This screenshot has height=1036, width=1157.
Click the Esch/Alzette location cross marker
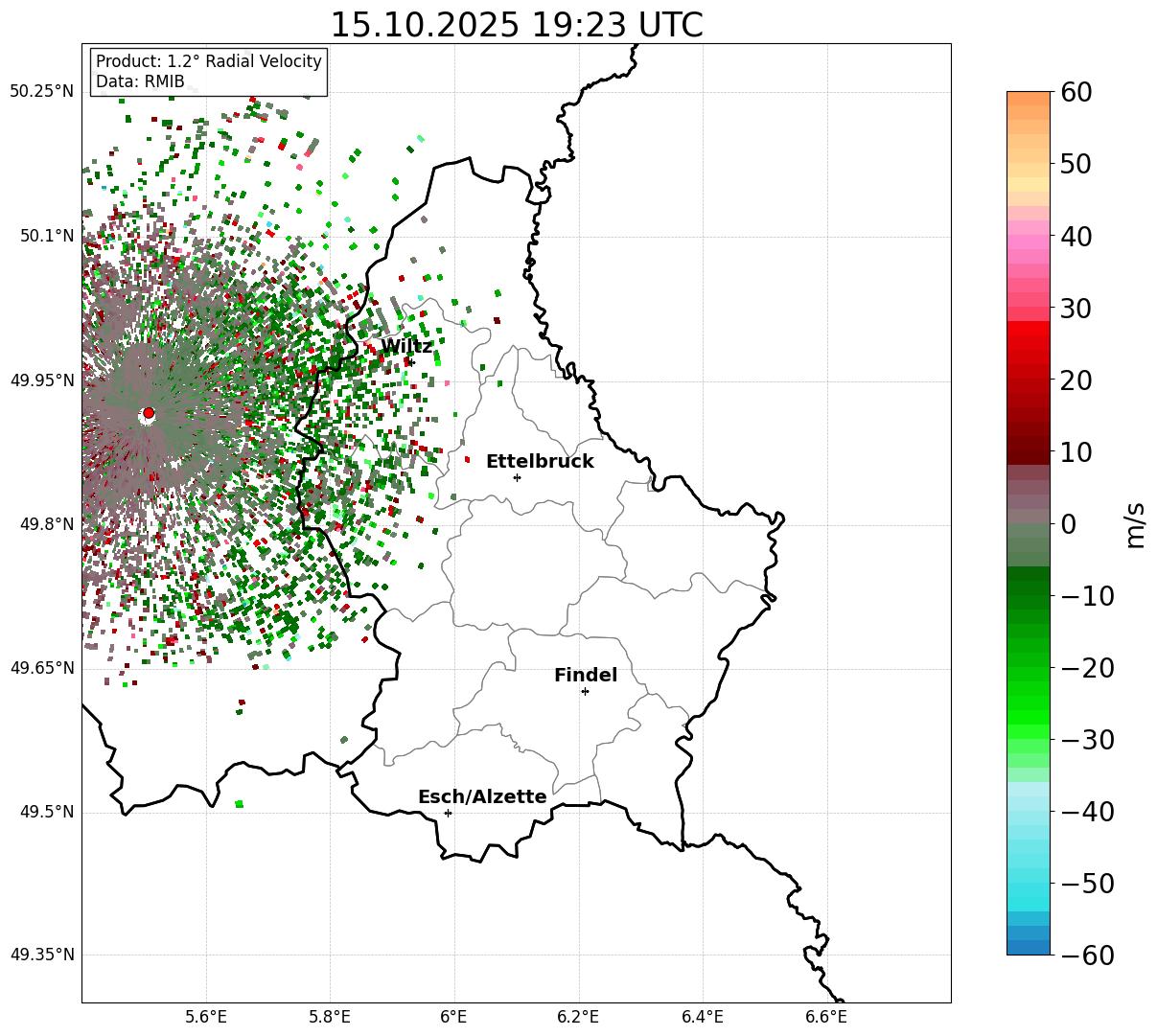448,813
